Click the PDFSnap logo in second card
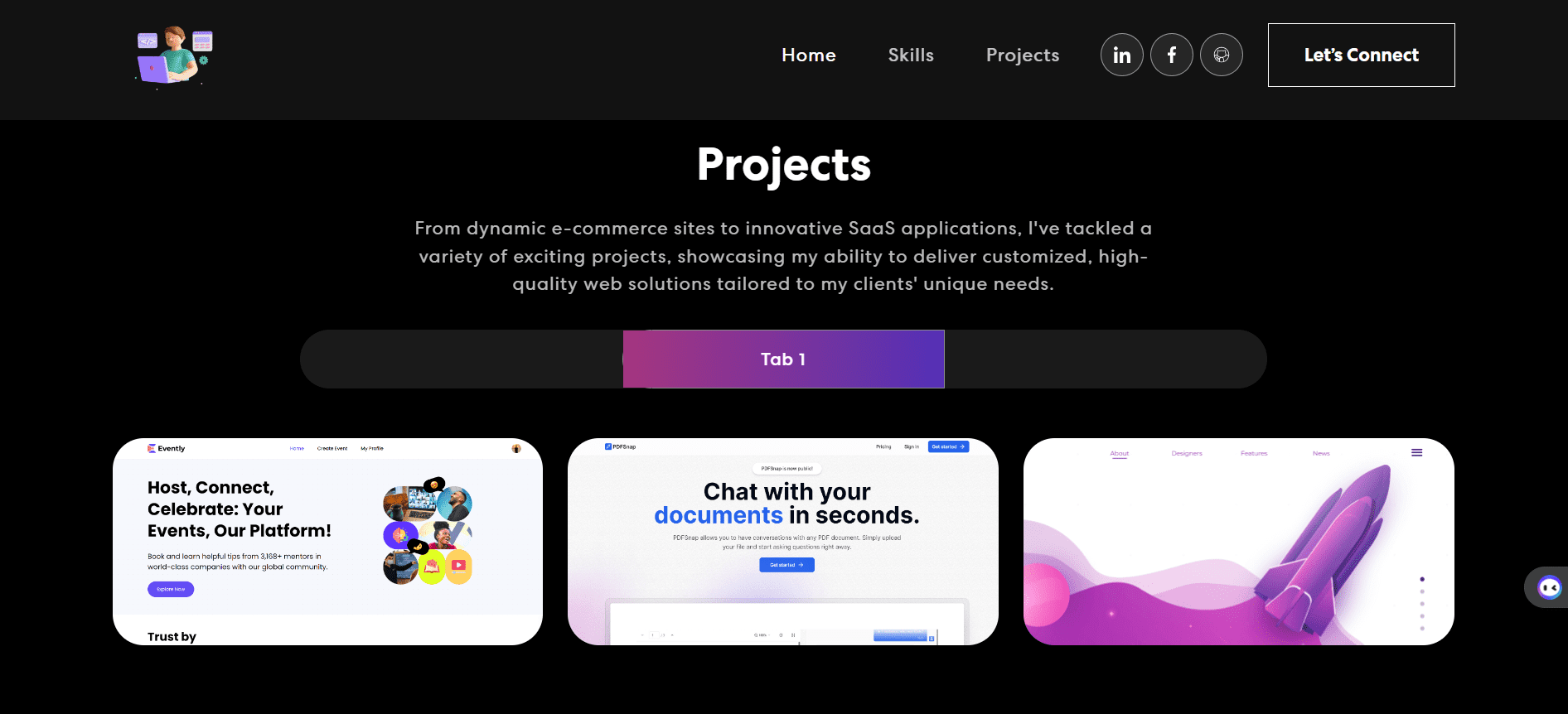 [620, 446]
